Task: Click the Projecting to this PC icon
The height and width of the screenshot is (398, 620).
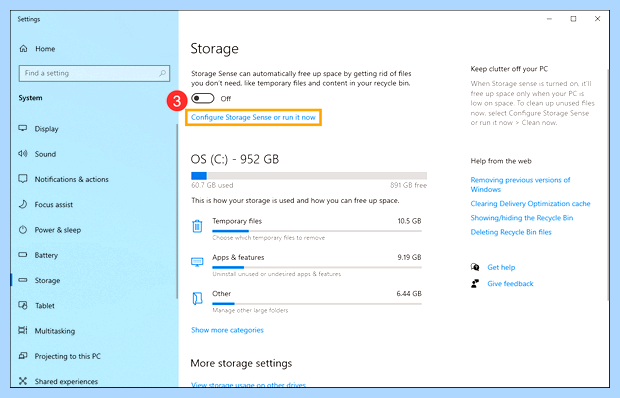Action: [x=23, y=356]
